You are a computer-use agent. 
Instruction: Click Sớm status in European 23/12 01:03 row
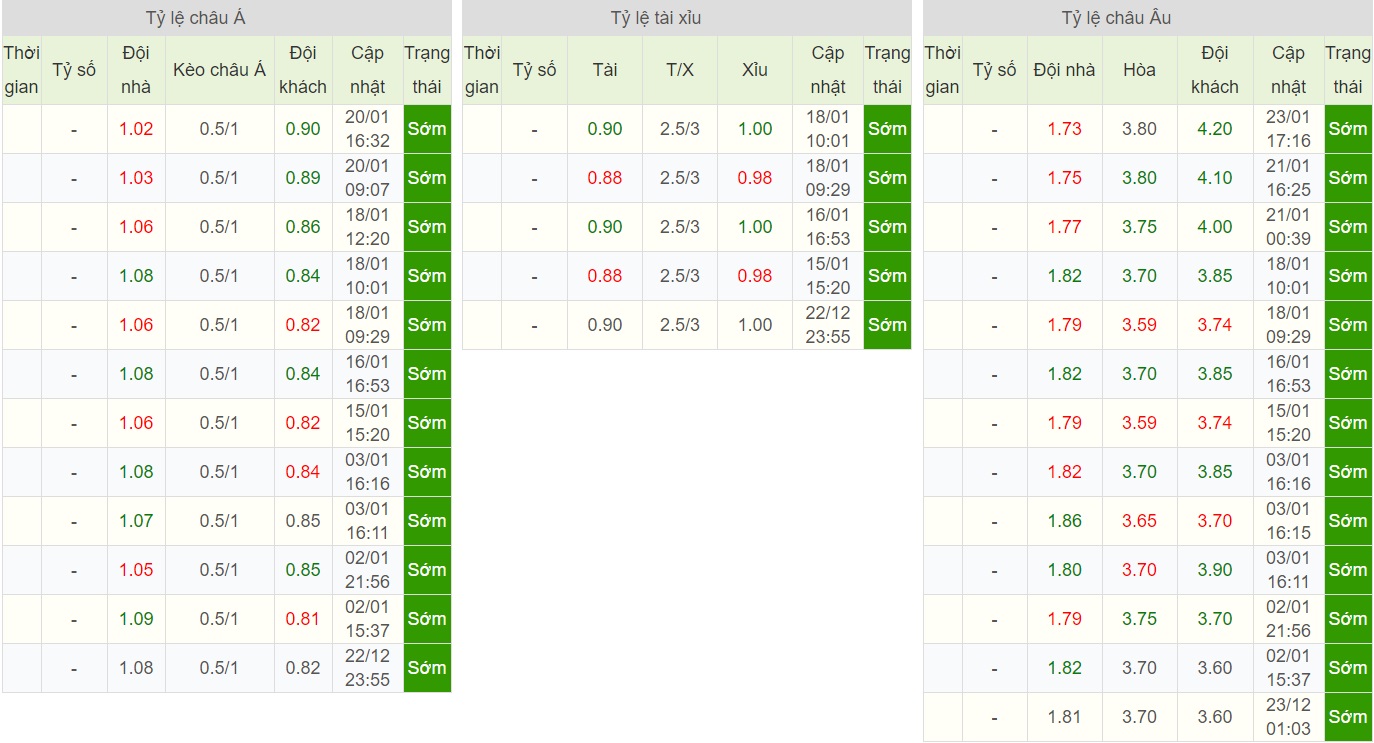click(x=1348, y=717)
